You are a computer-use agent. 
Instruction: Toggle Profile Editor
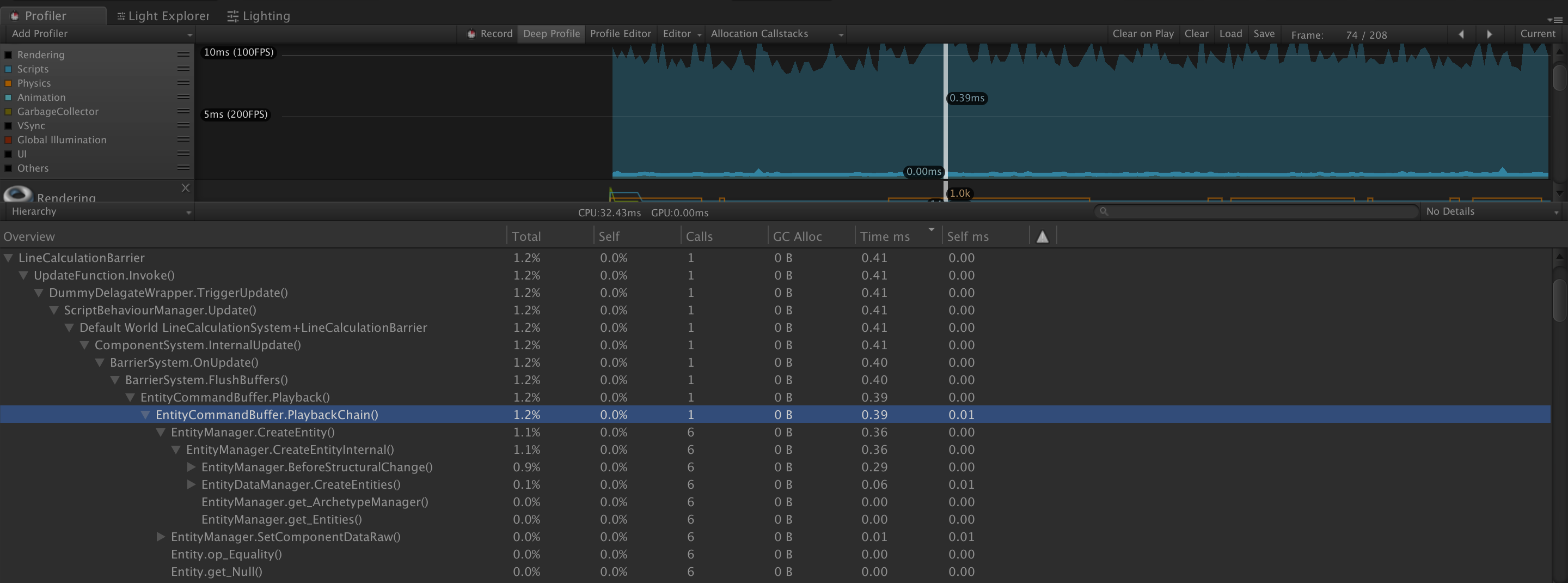coord(620,33)
